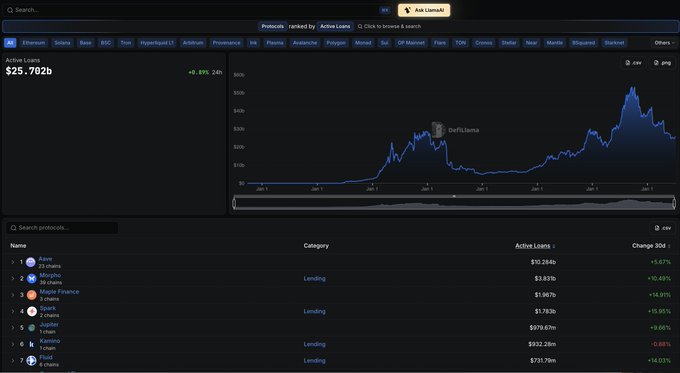Expand the Morpho row
The height and width of the screenshot is (373, 680).
13,278
